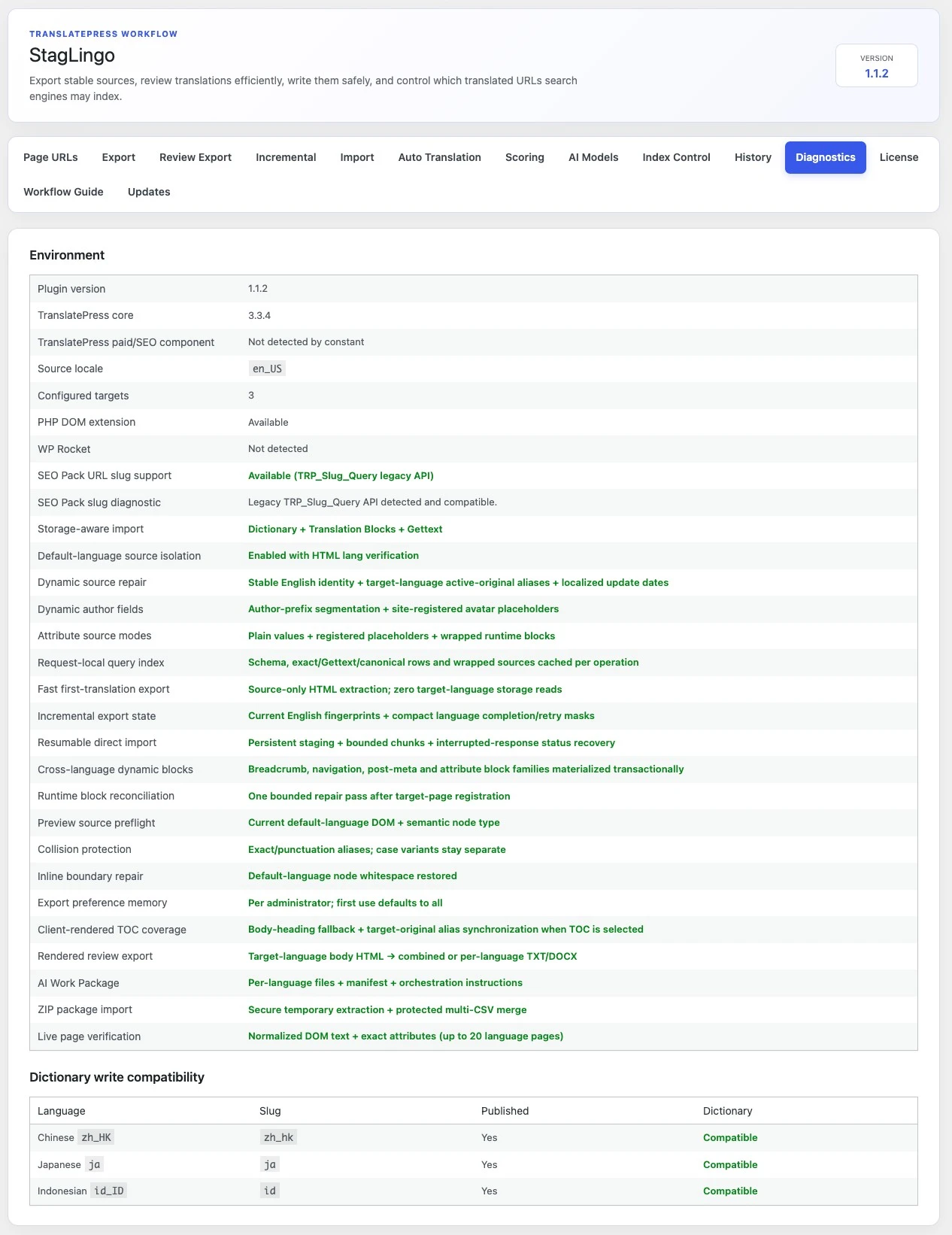Click 'Current default-language DOM + semantic node type'
This screenshot has height=1235, width=952.
tap(374, 823)
